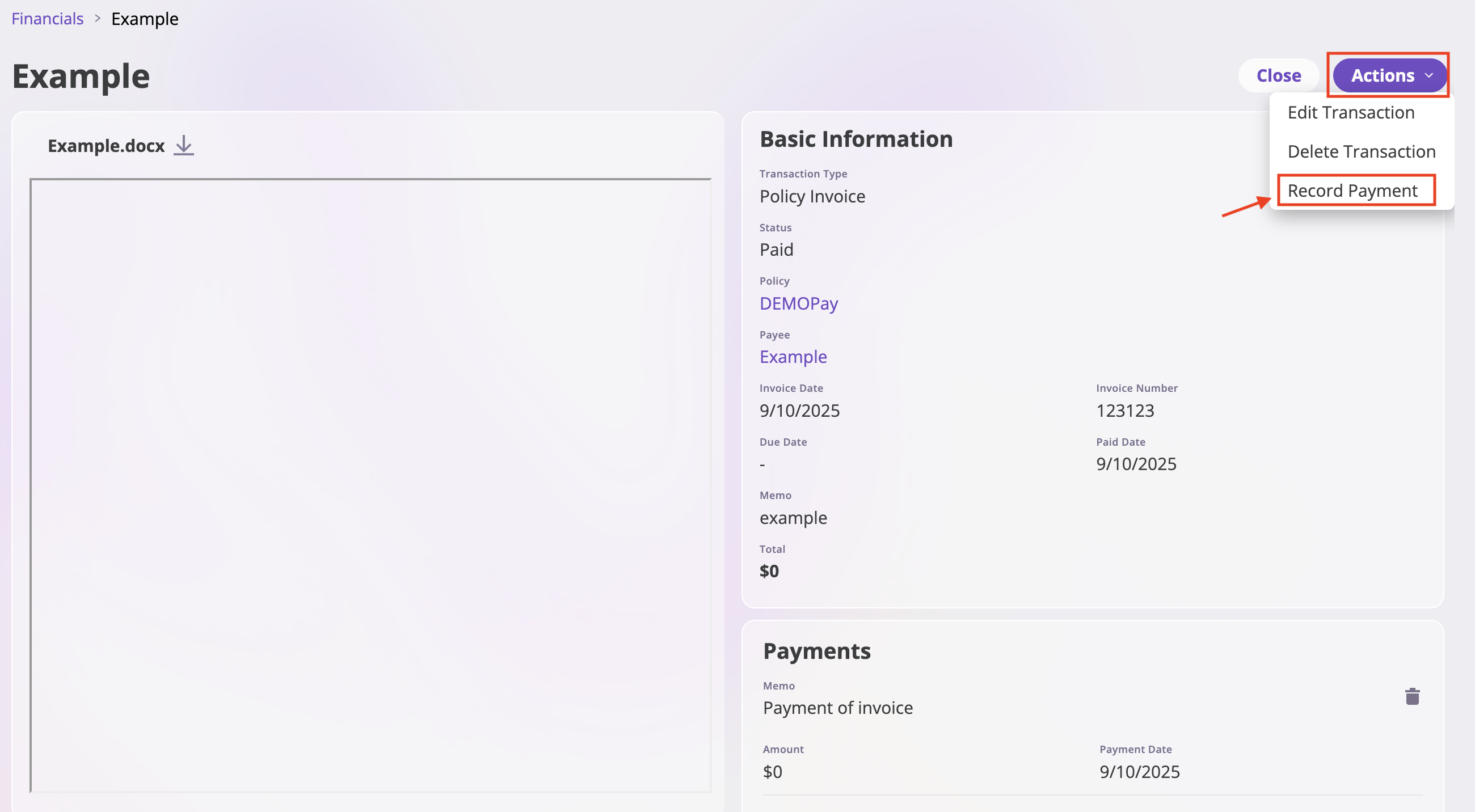
Task: Click the $0 Total in Basic Information
Action: 770,570
